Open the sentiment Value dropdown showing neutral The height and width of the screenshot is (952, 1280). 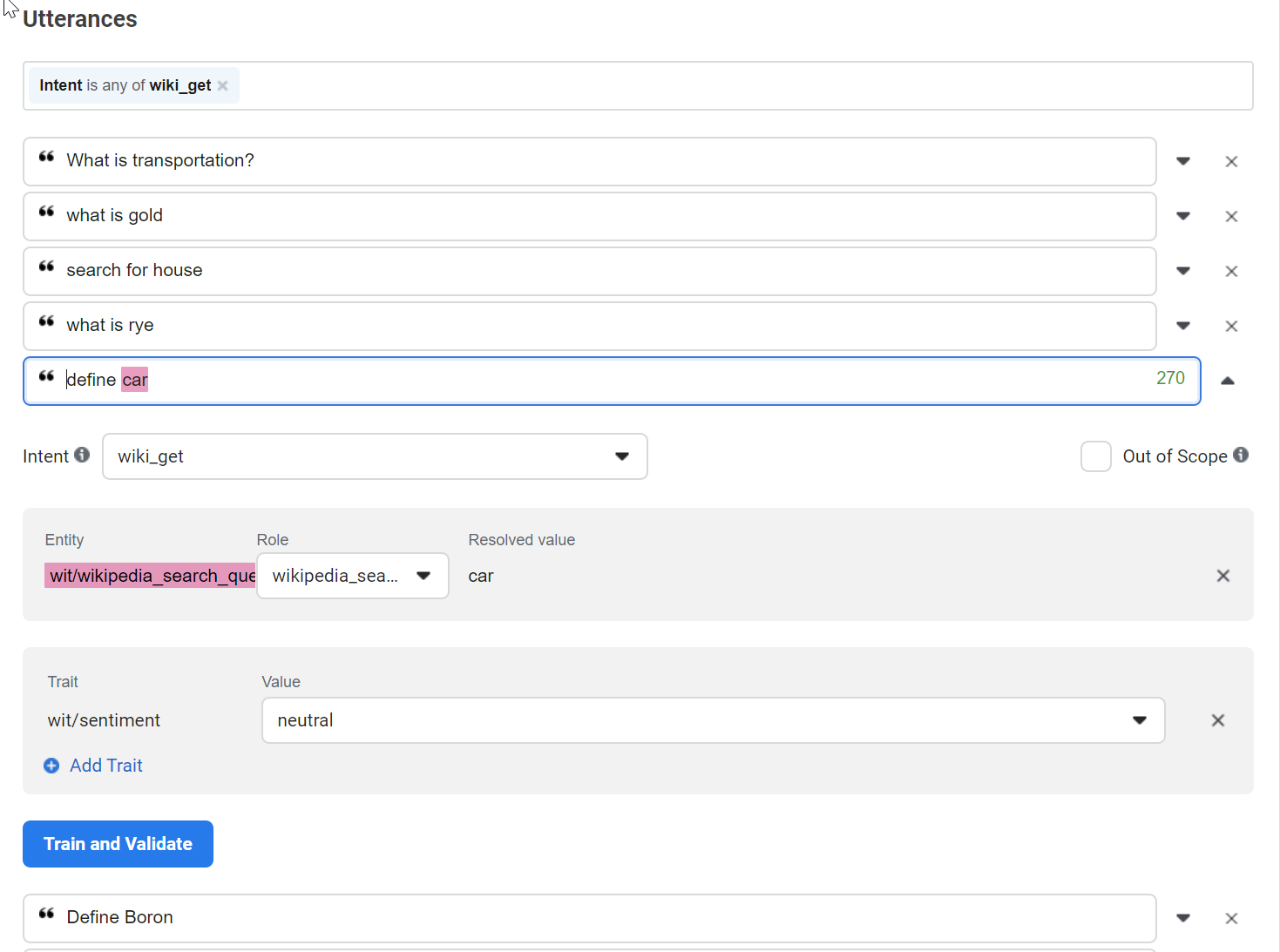point(1141,720)
